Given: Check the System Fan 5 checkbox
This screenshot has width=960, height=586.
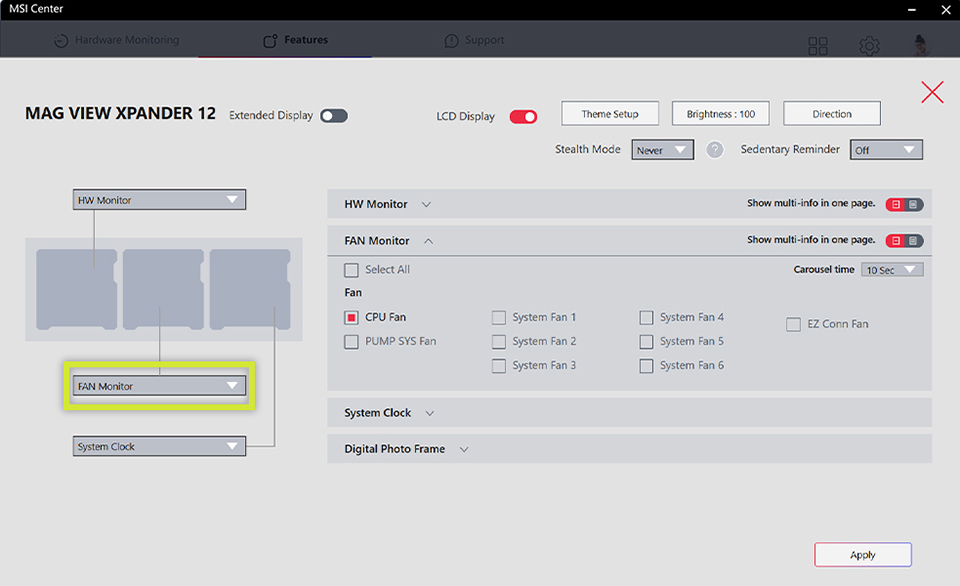Looking at the screenshot, I should point(646,341).
